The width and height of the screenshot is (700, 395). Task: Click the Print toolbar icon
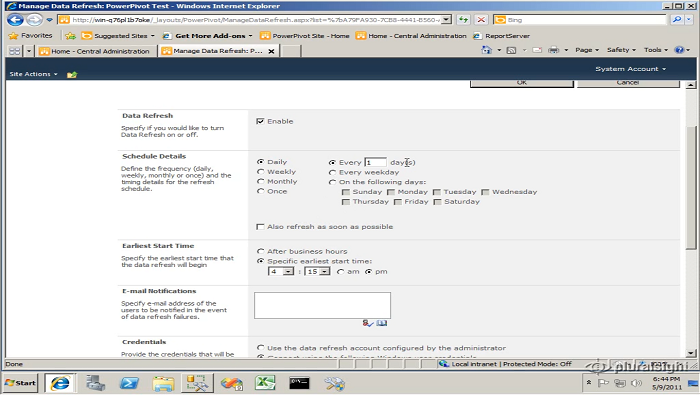click(x=554, y=50)
